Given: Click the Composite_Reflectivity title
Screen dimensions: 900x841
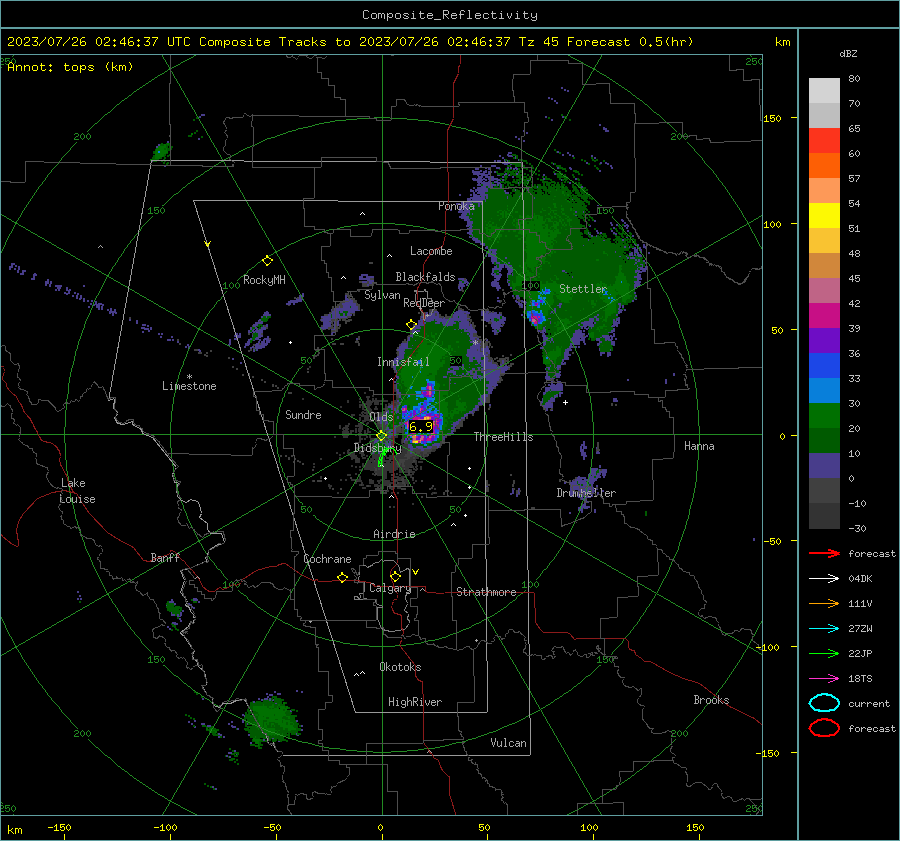Looking at the screenshot, I should (x=449, y=15).
